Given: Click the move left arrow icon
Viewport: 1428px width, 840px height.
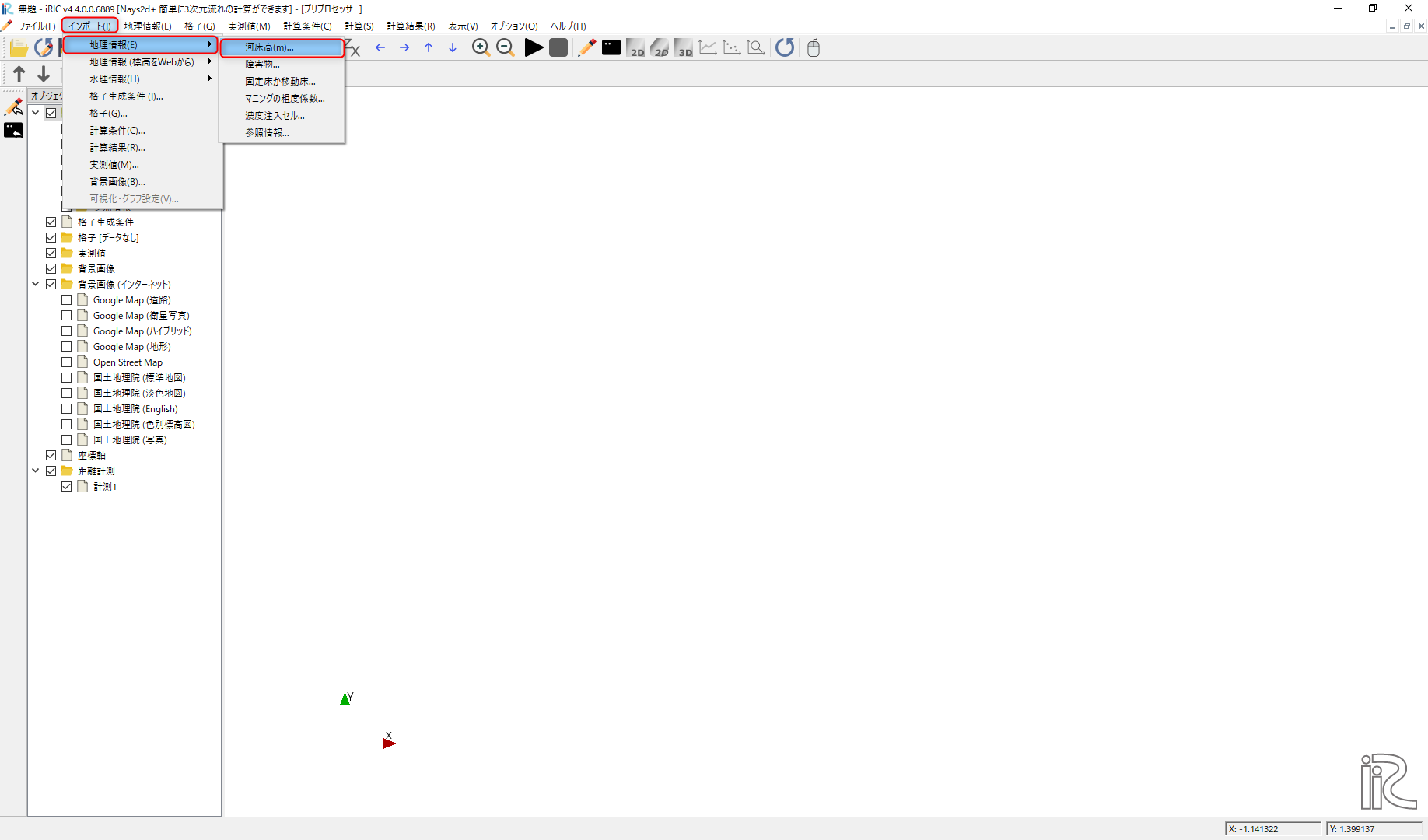Looking at the screenshot, I should click(x=380, y=48).
